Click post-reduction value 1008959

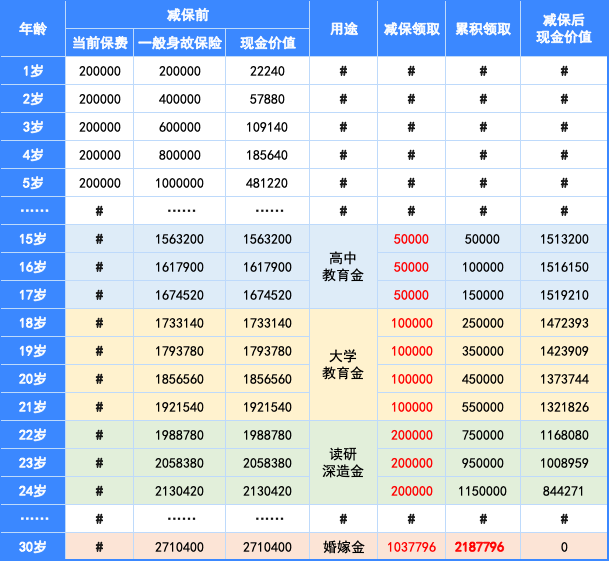564,463
